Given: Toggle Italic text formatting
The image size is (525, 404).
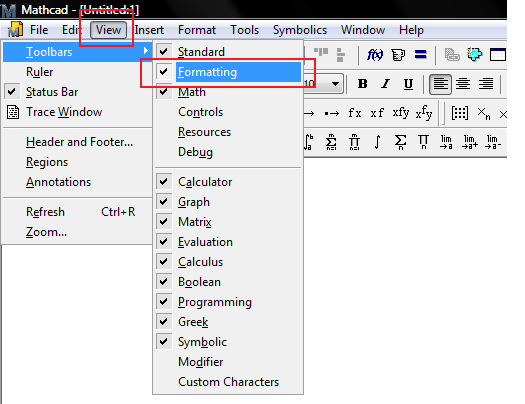Looking at the screenshot, I should tap(385, 84).
